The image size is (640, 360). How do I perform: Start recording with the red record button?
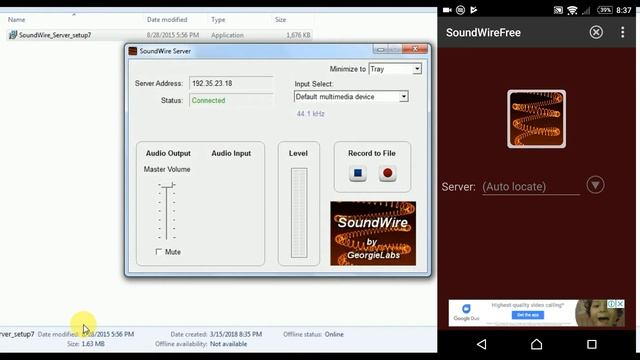click(388, 173)
